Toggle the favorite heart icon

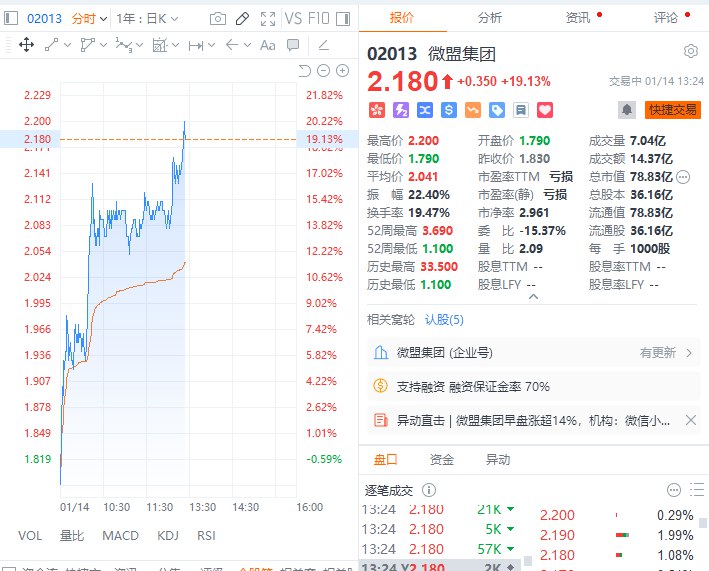(545, 110)
